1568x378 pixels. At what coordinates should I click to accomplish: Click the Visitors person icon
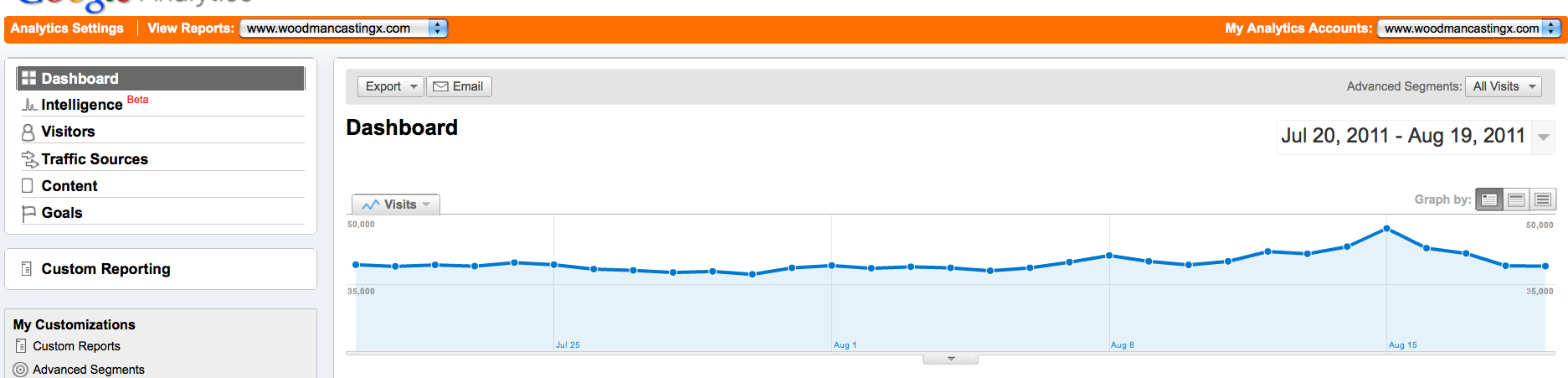(28, 132)
